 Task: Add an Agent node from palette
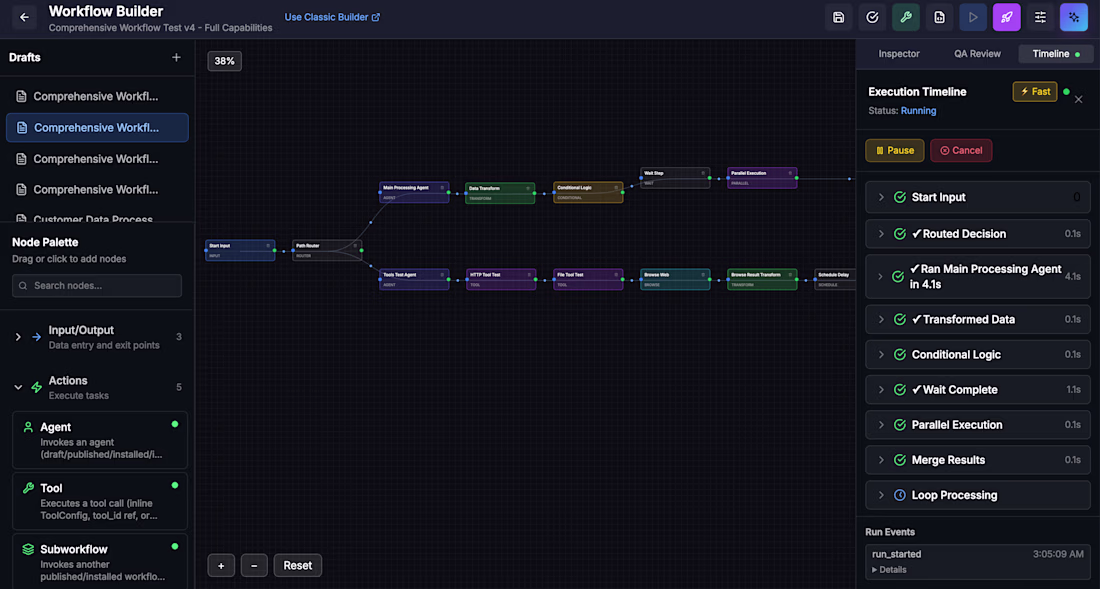point(100,440)
